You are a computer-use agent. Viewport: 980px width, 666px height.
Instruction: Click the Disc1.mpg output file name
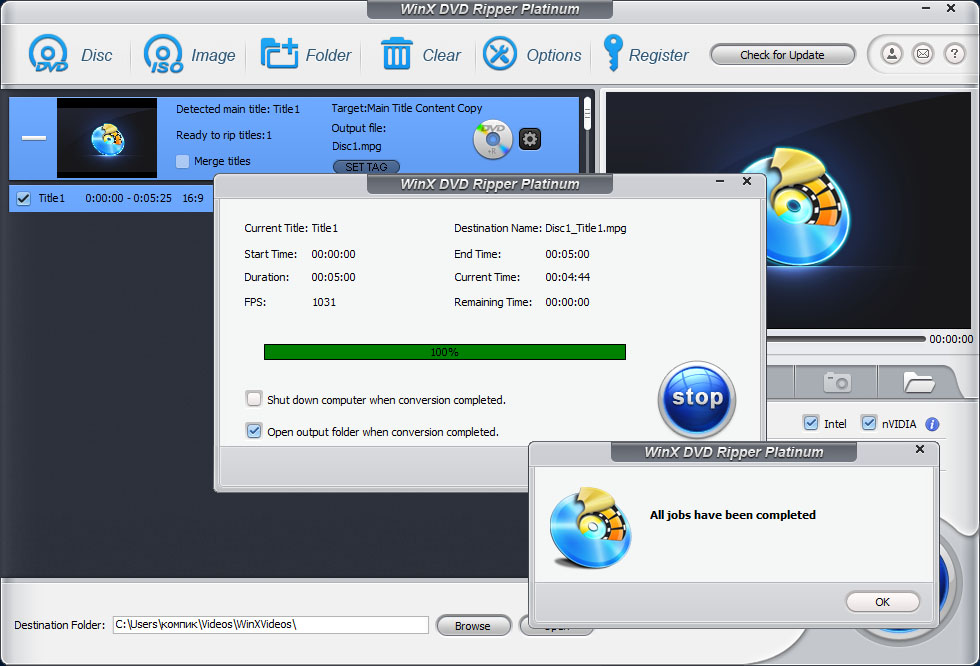(x=356, y=146)
